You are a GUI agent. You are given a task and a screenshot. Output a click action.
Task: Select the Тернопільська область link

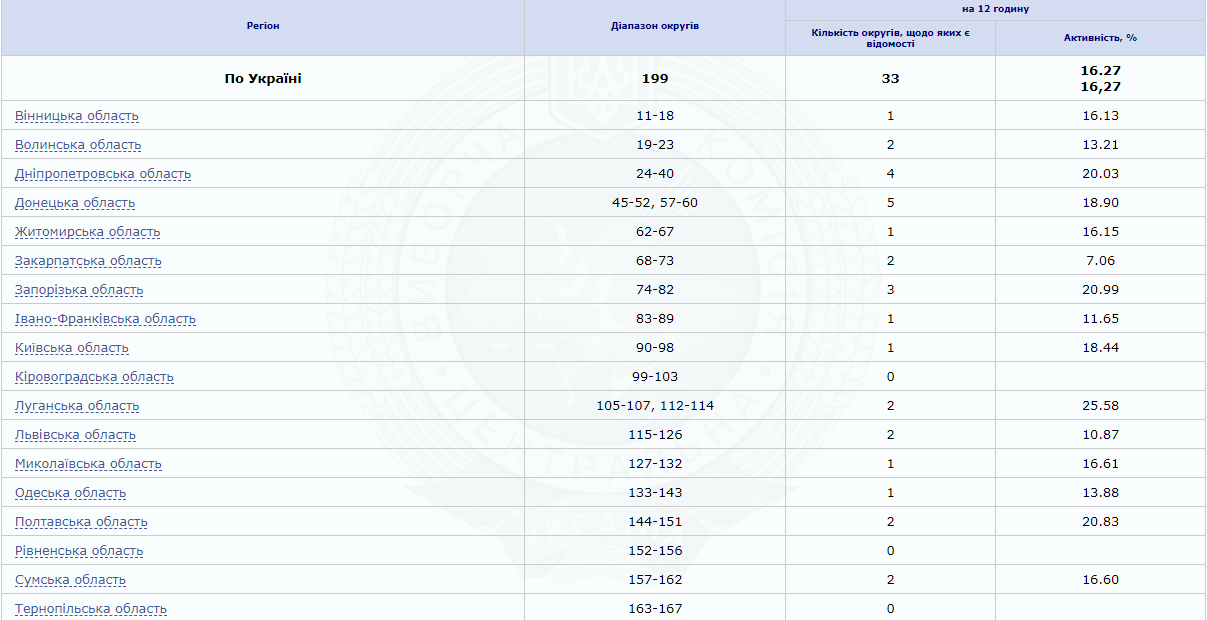[91, 609]
